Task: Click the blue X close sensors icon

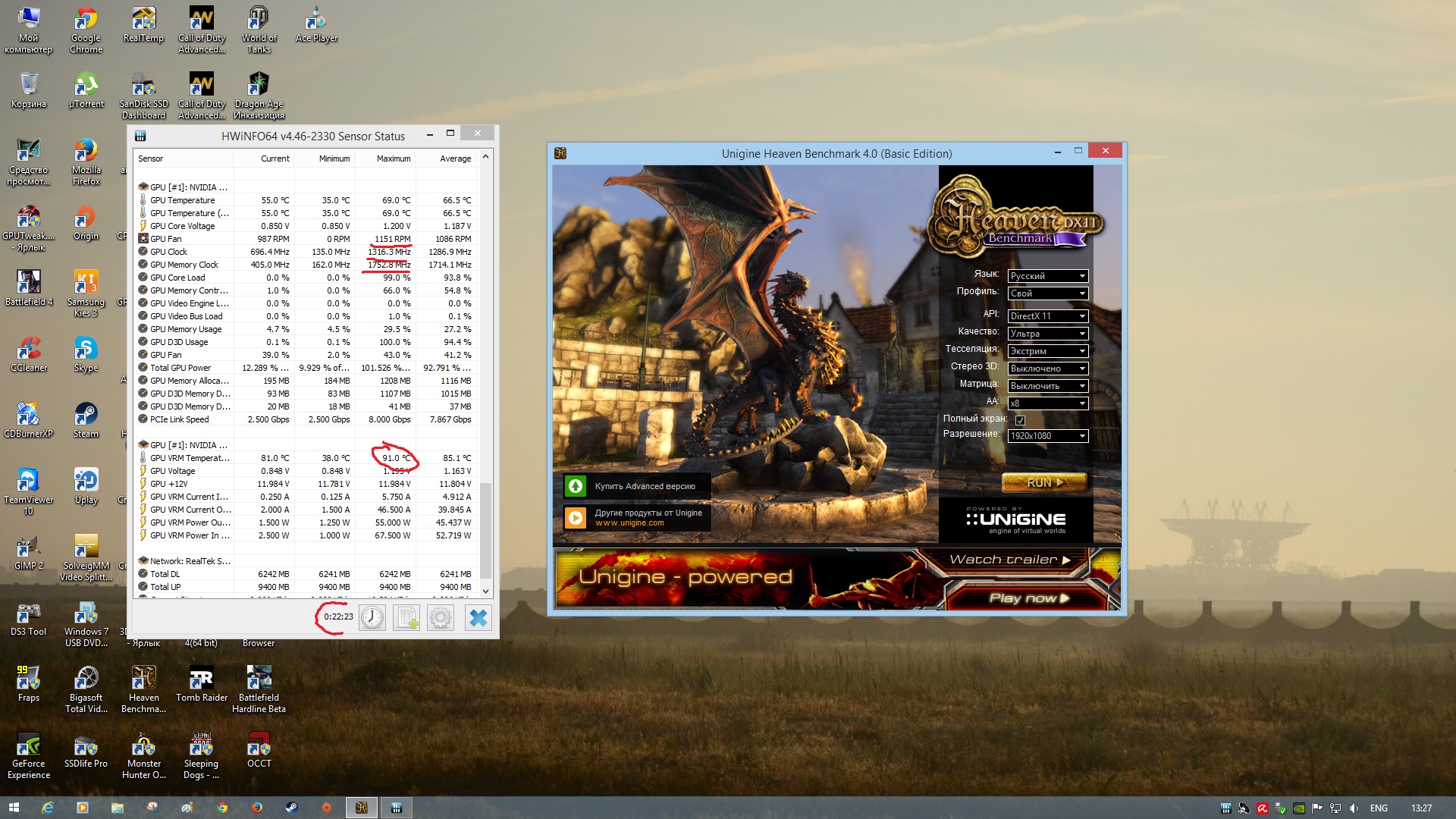Action: click(478, 617)
